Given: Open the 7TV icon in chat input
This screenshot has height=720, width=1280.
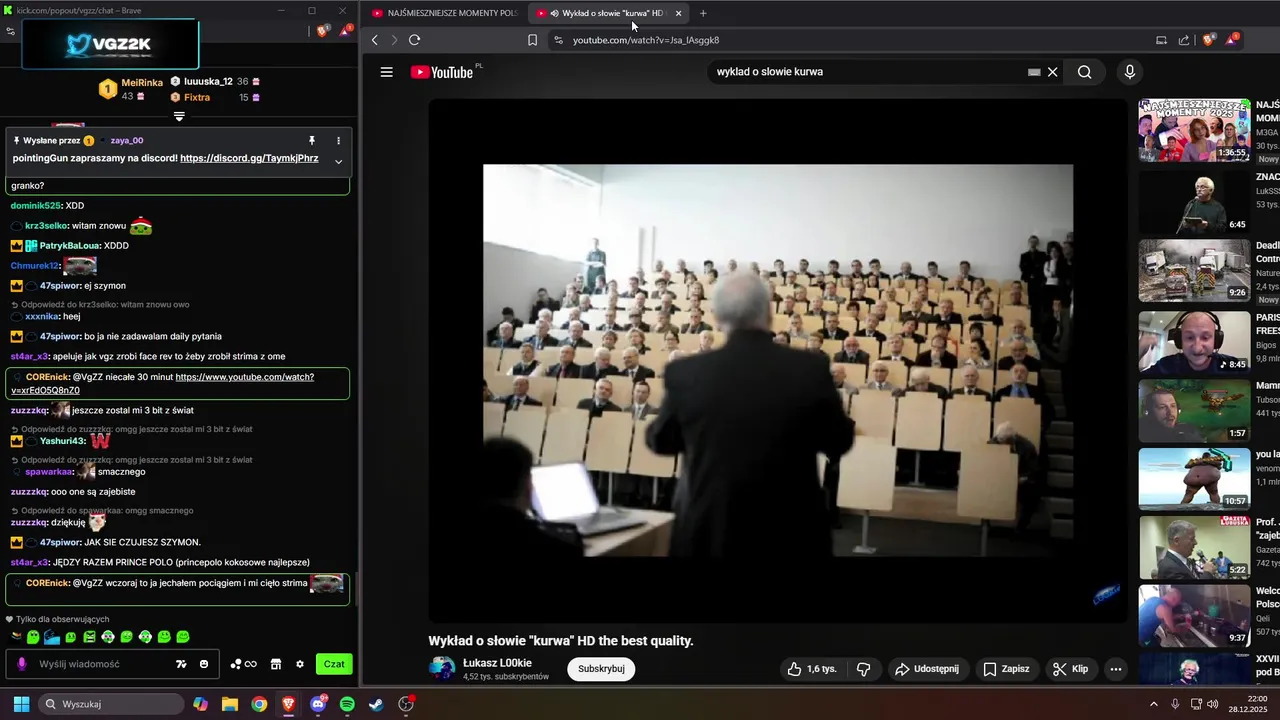Looking at the screenshot, I should point(181,664).
